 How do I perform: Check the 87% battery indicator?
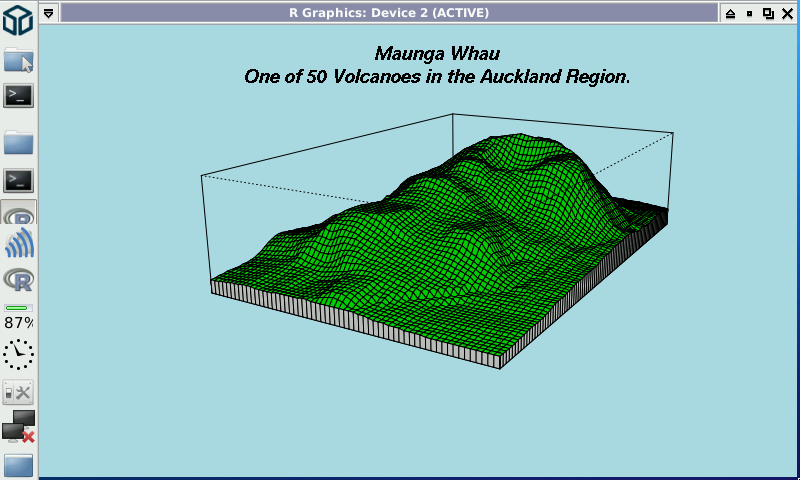click(19, 317)
